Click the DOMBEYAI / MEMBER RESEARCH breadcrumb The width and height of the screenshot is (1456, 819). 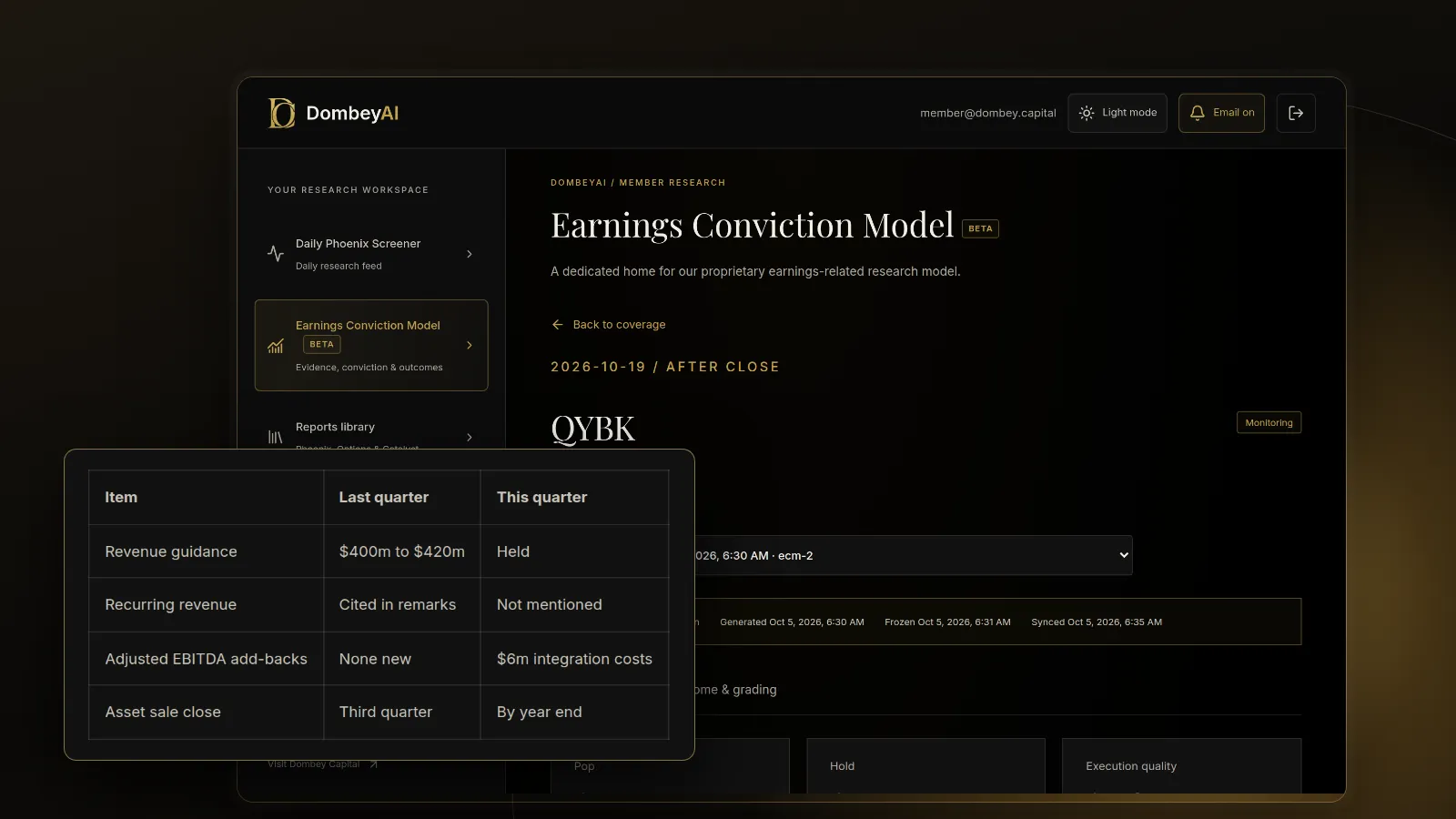coord(638,183)
